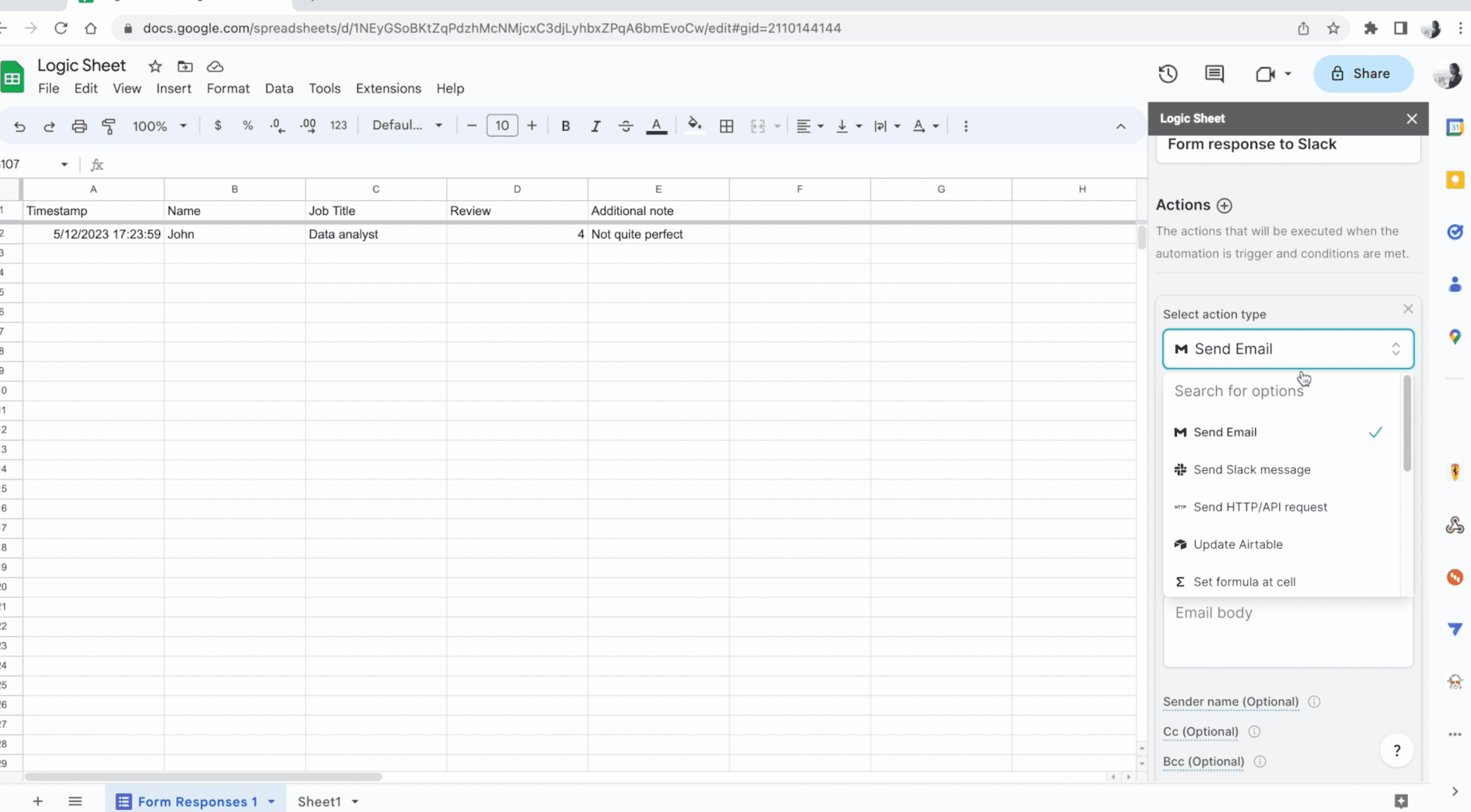Screen dimensions: 1471x812
Task: Start a Meet call from the toolbar
Action: click(1266, 74)
